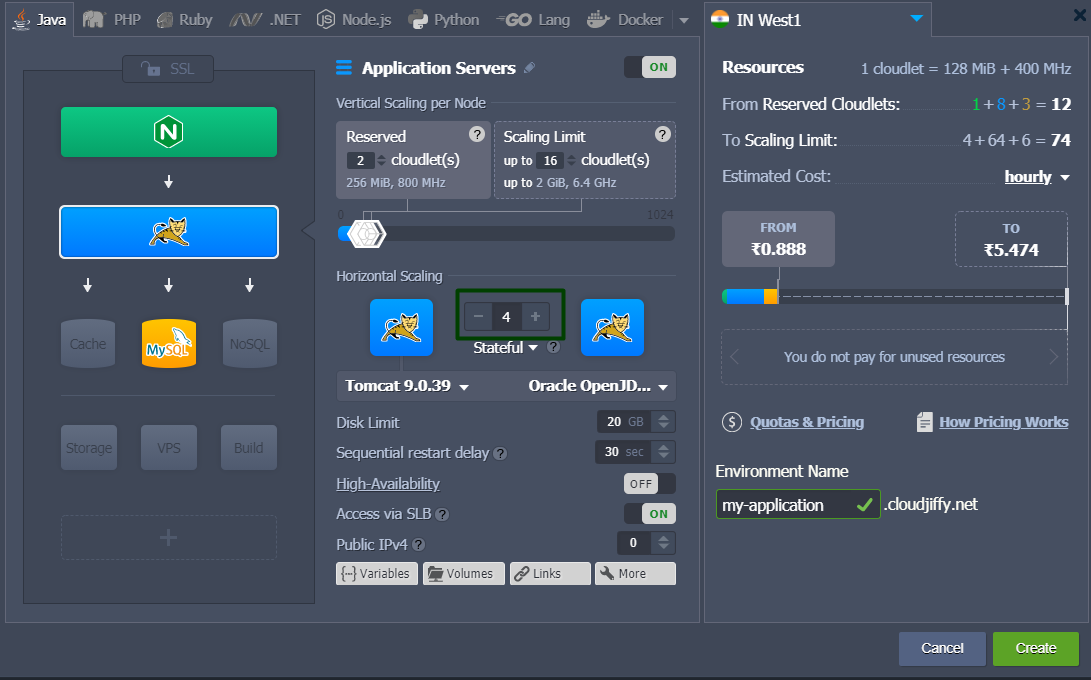
Task: Add a Storage node
Action: click(x=89, y=448)
